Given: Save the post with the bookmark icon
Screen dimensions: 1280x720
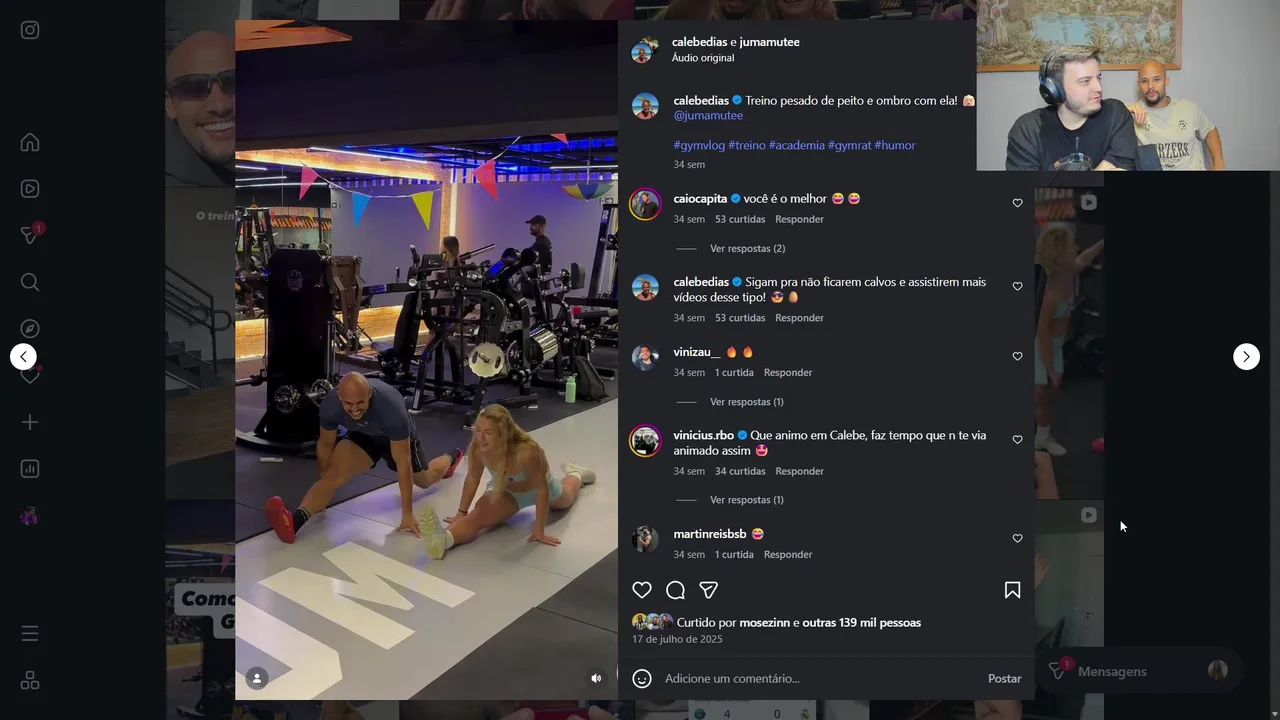Looking at the screenshot, I should 1012,590.
